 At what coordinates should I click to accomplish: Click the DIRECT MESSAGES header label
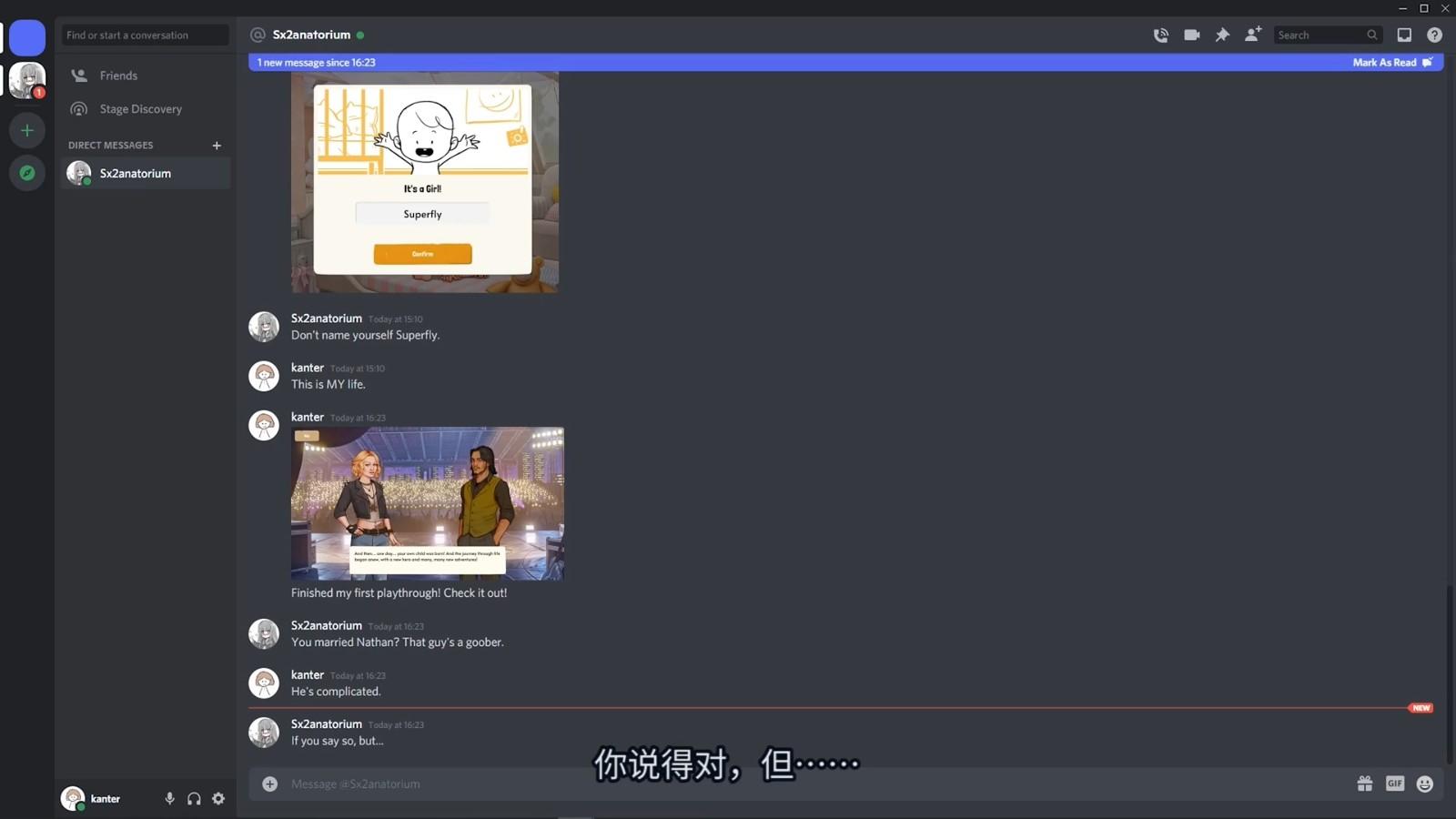click(110, 146)
